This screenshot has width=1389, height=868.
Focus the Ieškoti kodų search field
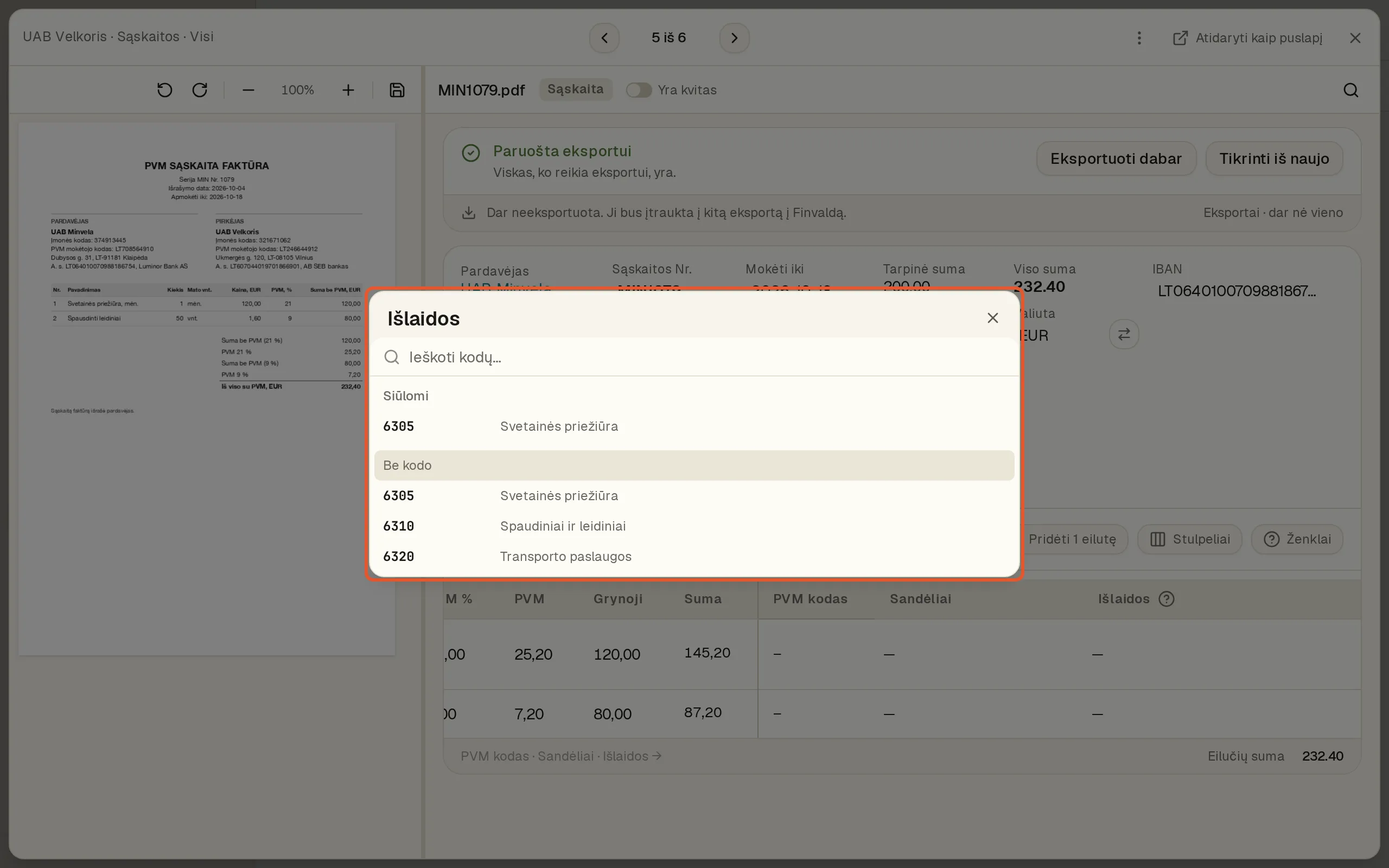click(694, 357)
